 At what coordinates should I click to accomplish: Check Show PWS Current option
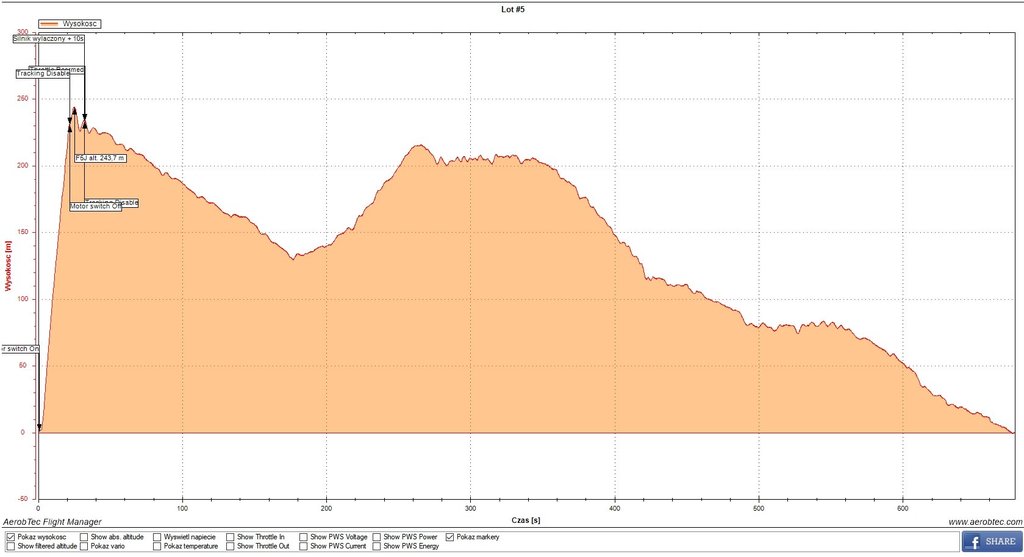[x=303, y=547]
